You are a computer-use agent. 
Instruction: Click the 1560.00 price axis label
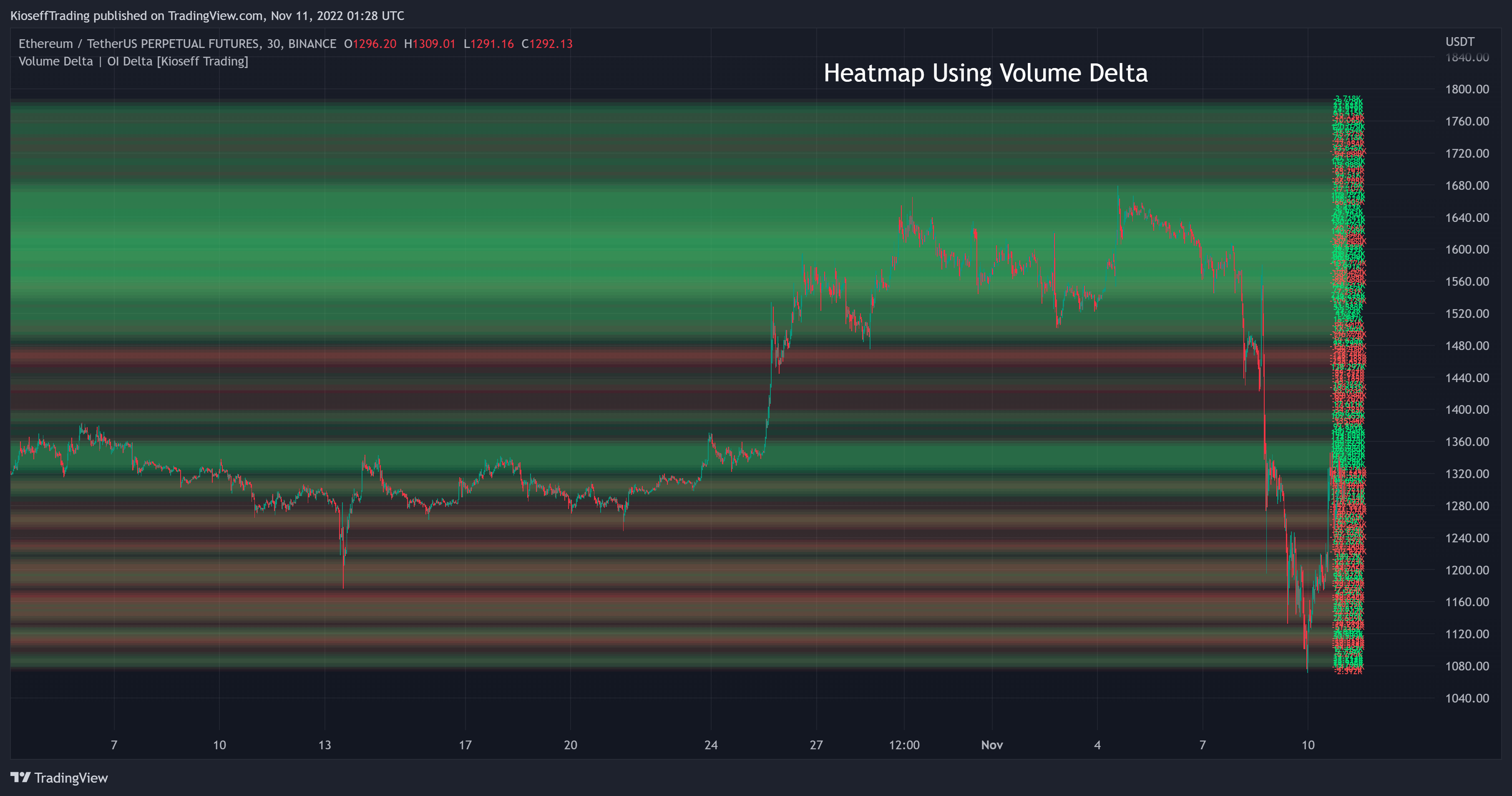pyautogui.click(x=1467, y=282)
